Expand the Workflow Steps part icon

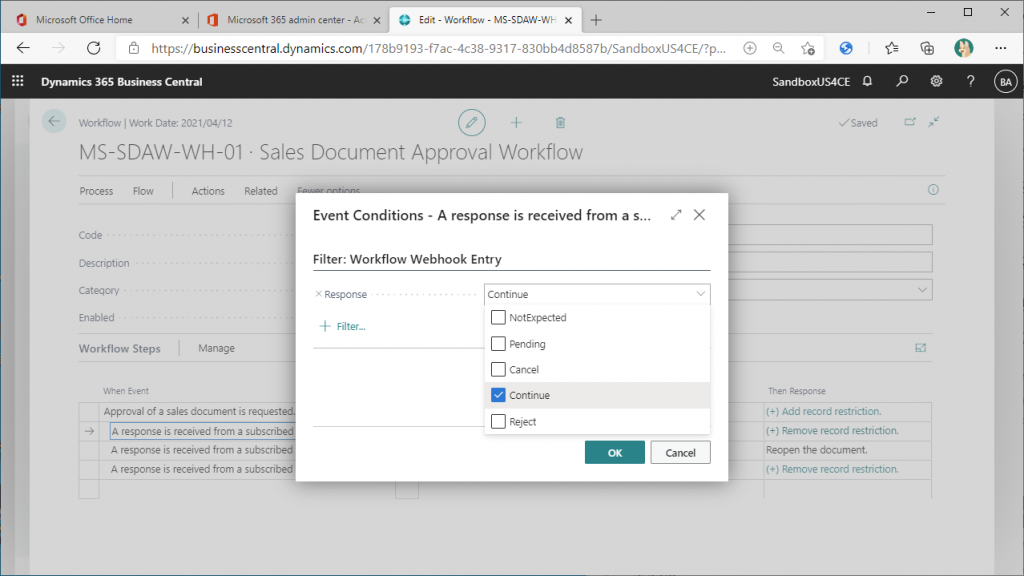point(921,348)
